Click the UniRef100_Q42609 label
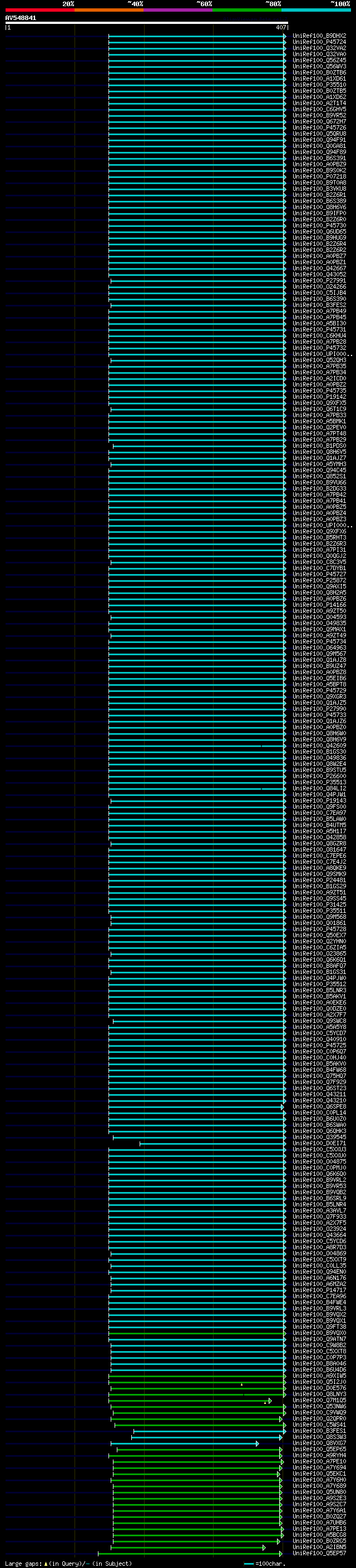 pyautogui.click(x=319, y=746)
